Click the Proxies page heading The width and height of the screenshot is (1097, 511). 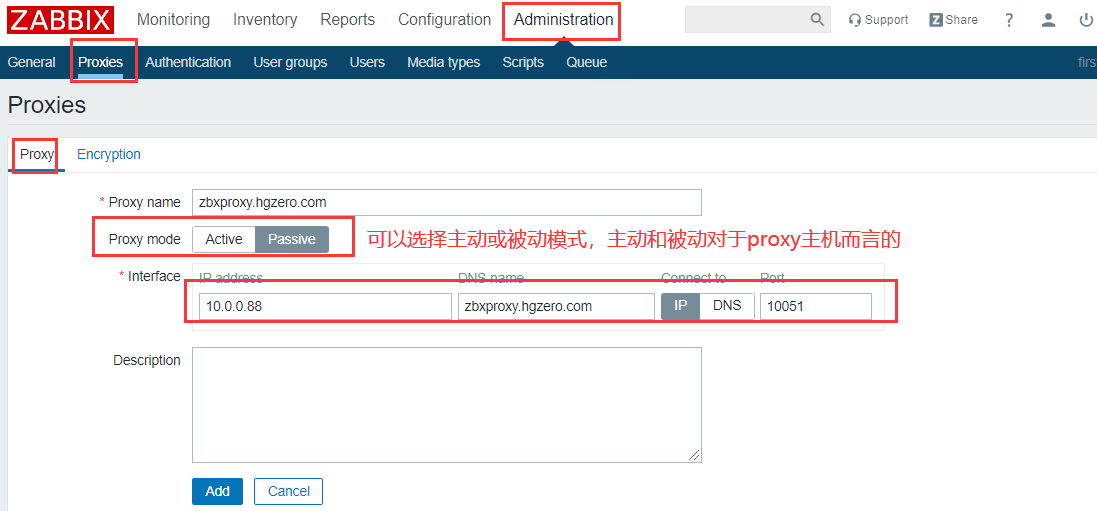[47, 105]
